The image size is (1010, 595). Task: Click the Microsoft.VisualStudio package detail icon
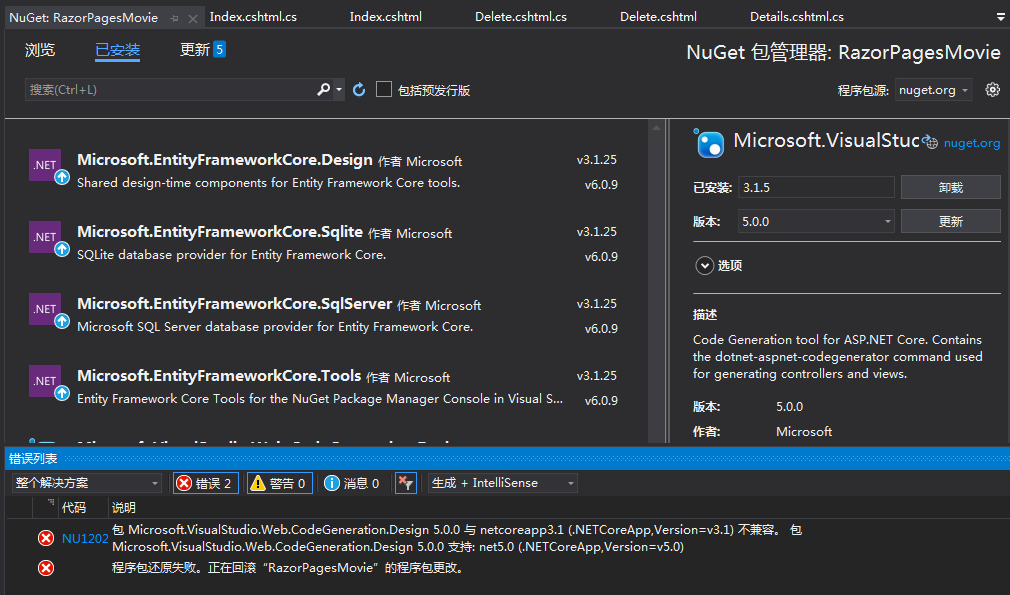[709, 143]
